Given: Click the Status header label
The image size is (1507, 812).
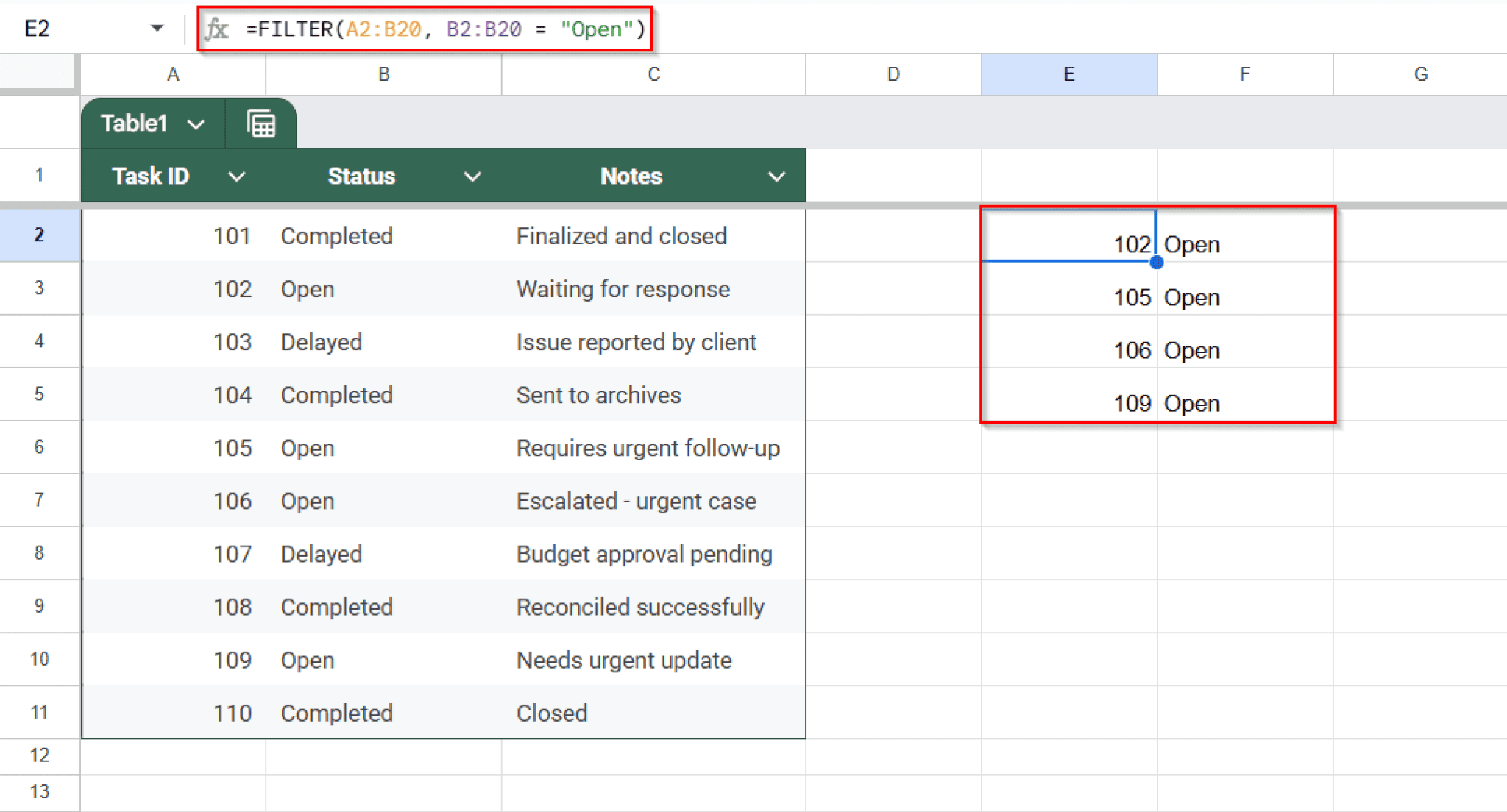Looking at the screenshot, I should (361, 177).
